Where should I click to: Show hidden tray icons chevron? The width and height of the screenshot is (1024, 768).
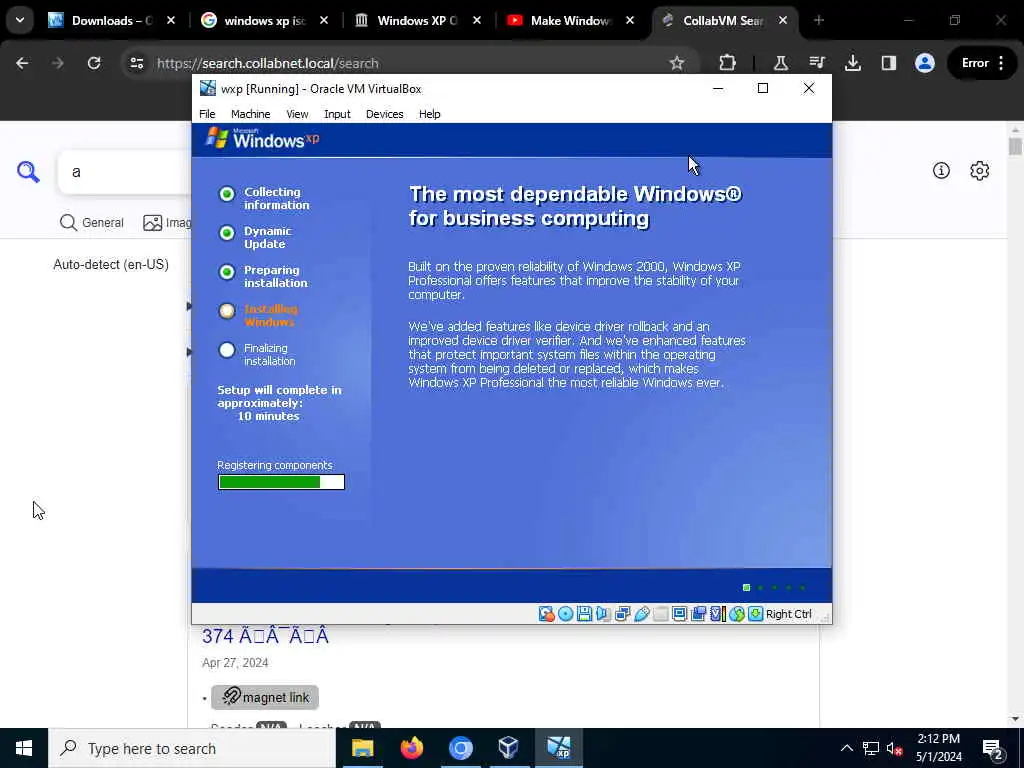point(846,748)
